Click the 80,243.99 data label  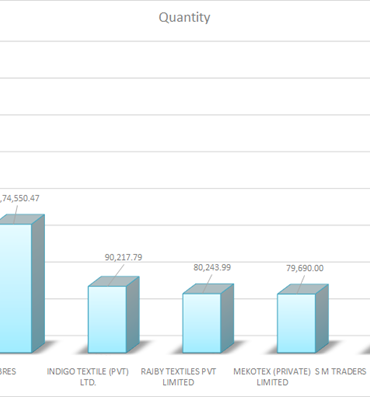212,268
